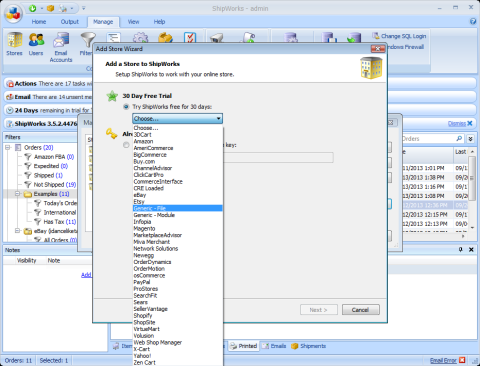Open the store type Choose... combo box
The width and height of the screenshot is (480, 366).
click(x=177, y=119)
